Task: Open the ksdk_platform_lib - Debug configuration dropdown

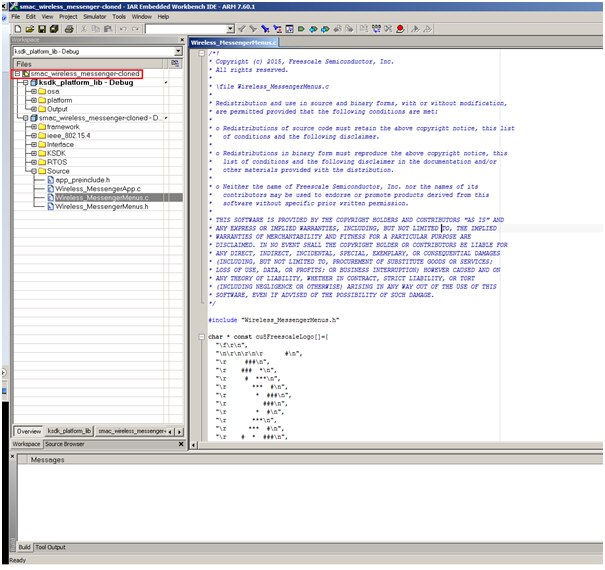Action: [178, 50]
